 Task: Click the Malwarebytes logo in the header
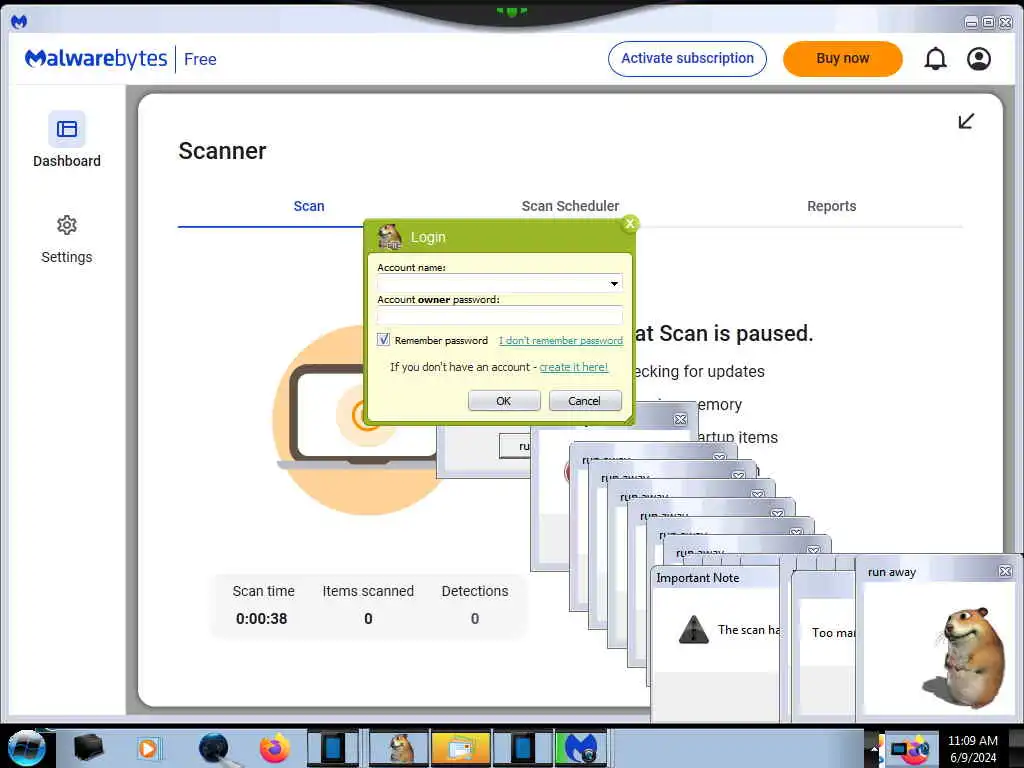96,59
